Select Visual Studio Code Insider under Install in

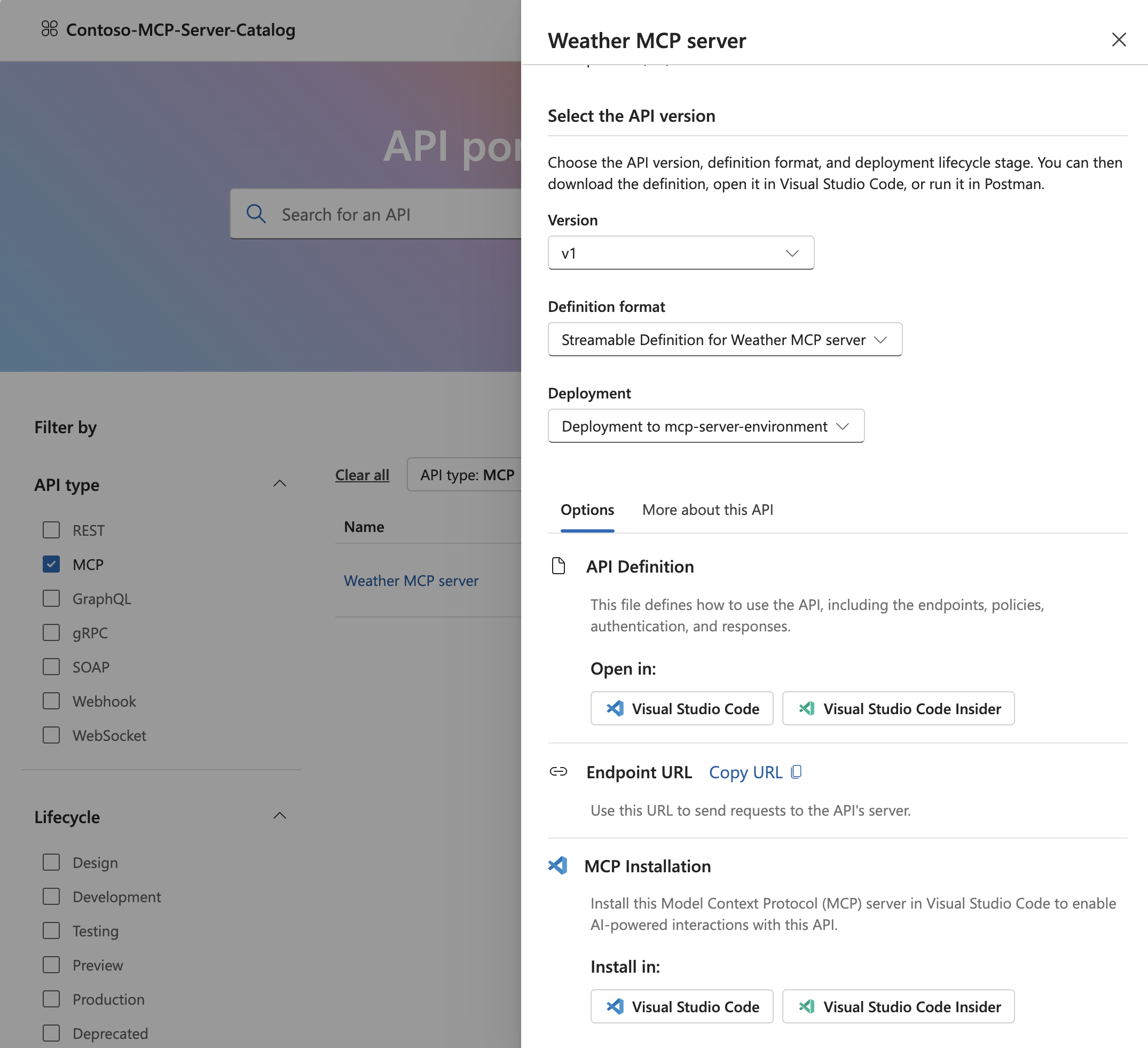coord(898,1006)
